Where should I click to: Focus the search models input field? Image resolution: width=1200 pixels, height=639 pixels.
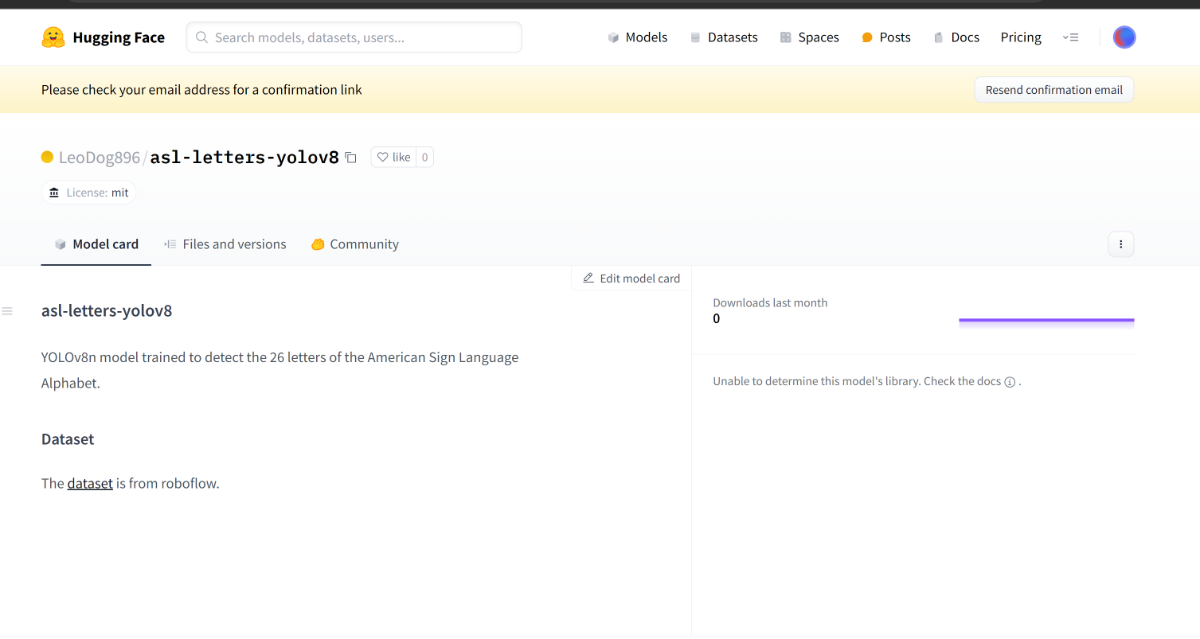[x=354, y=37]
